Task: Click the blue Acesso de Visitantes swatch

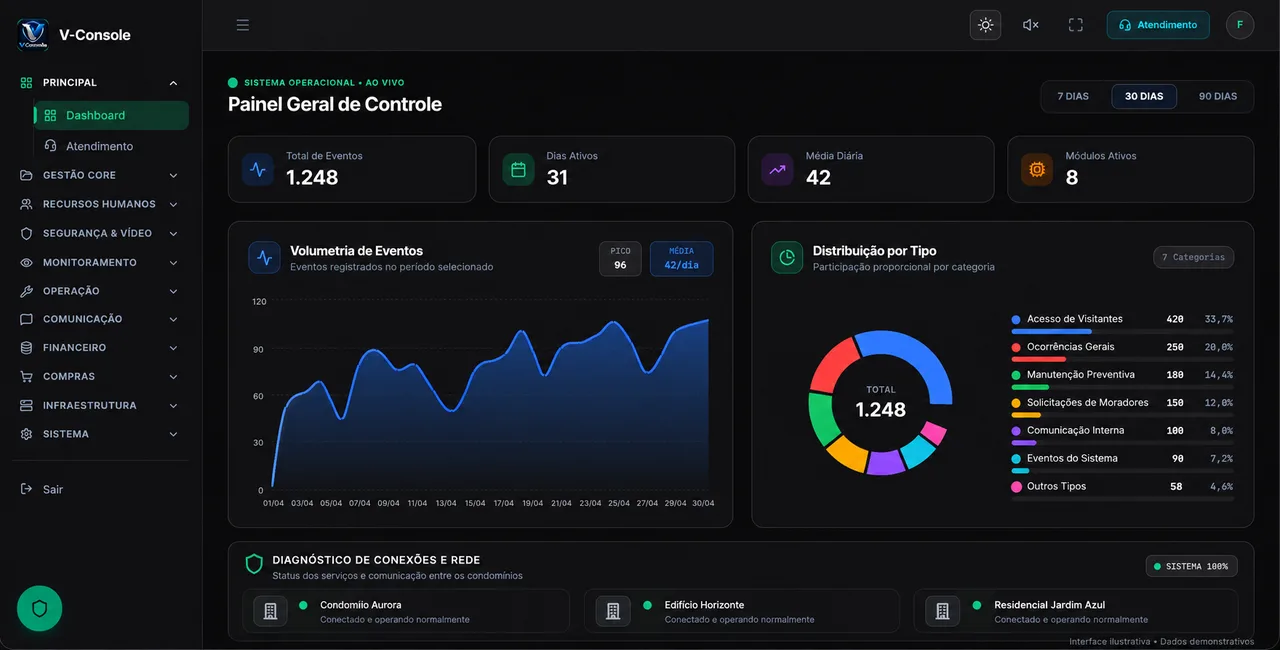Action: click(1016, 319)
